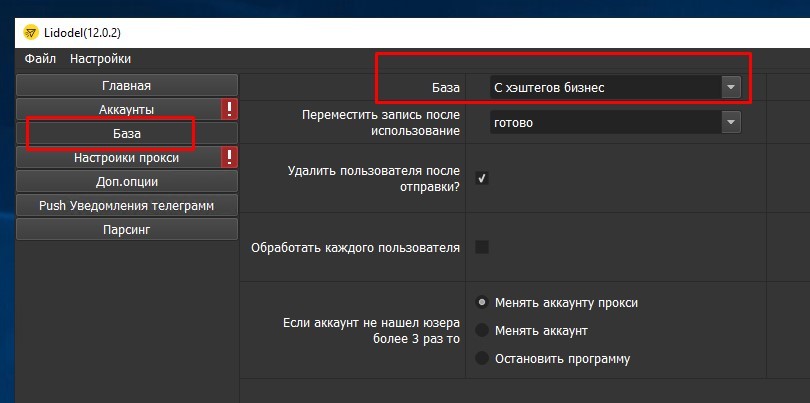Image resolution: width=810 pixels, height=403 pixels.
Task: Enable 'Обработать каждого пользователя' checkbox
Action: 481,247
